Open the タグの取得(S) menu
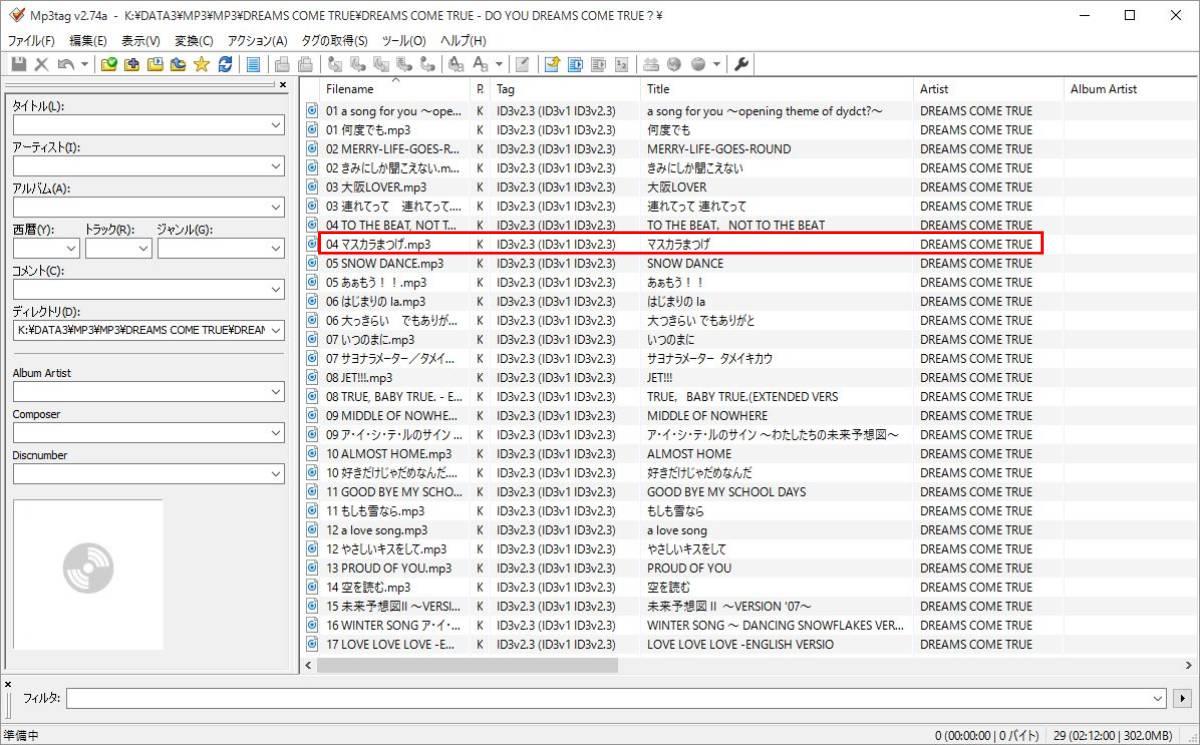 click(334, 41)
